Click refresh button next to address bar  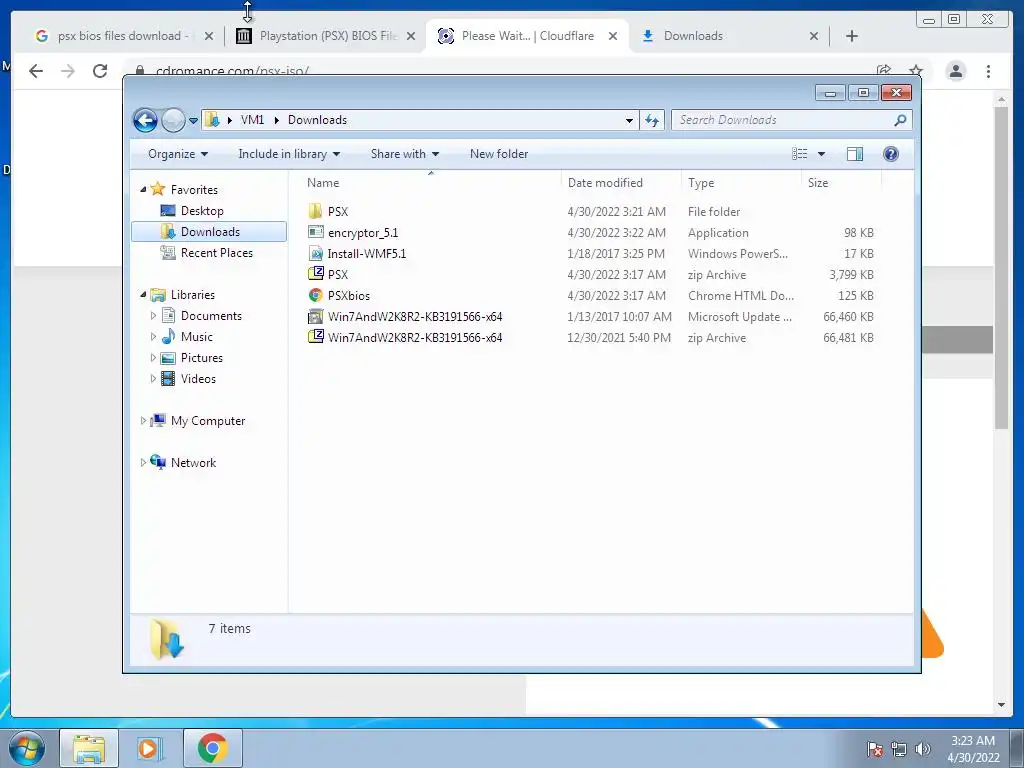(x=652, y=120)
